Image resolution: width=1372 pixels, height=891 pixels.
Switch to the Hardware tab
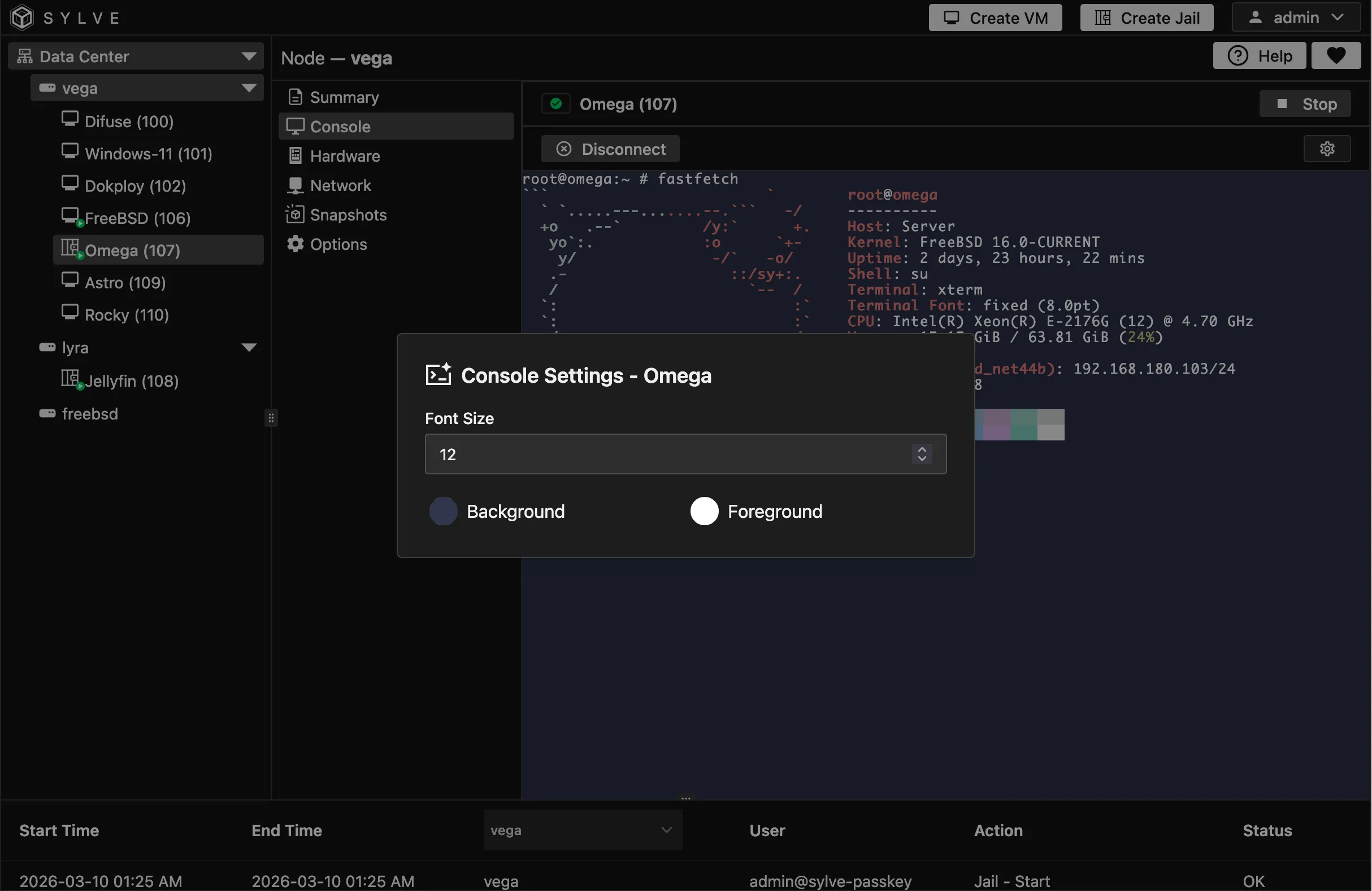click(x=344, y=156)
